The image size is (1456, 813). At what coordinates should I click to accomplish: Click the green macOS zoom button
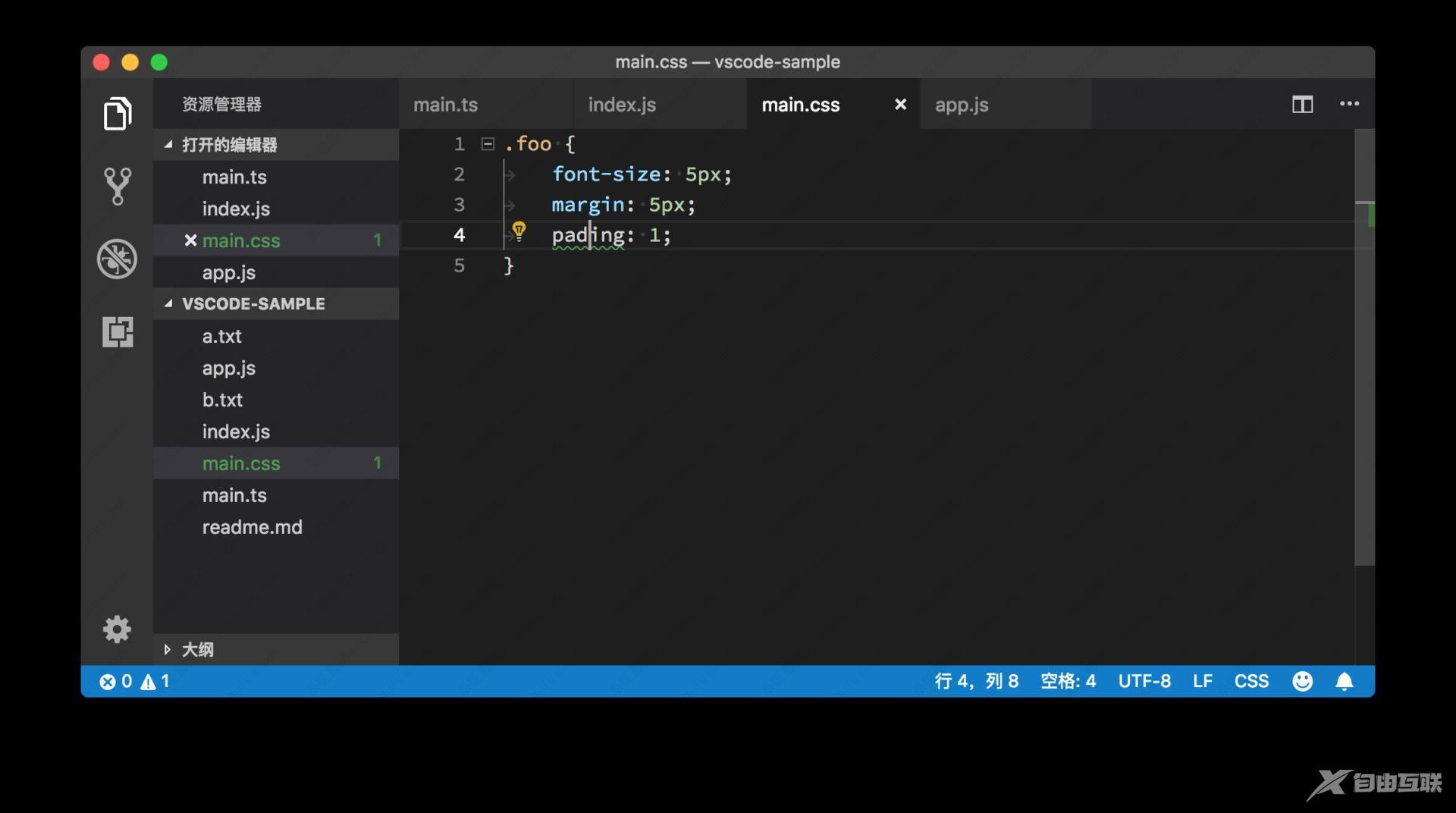pyautogui.click(x=158, y=62)
